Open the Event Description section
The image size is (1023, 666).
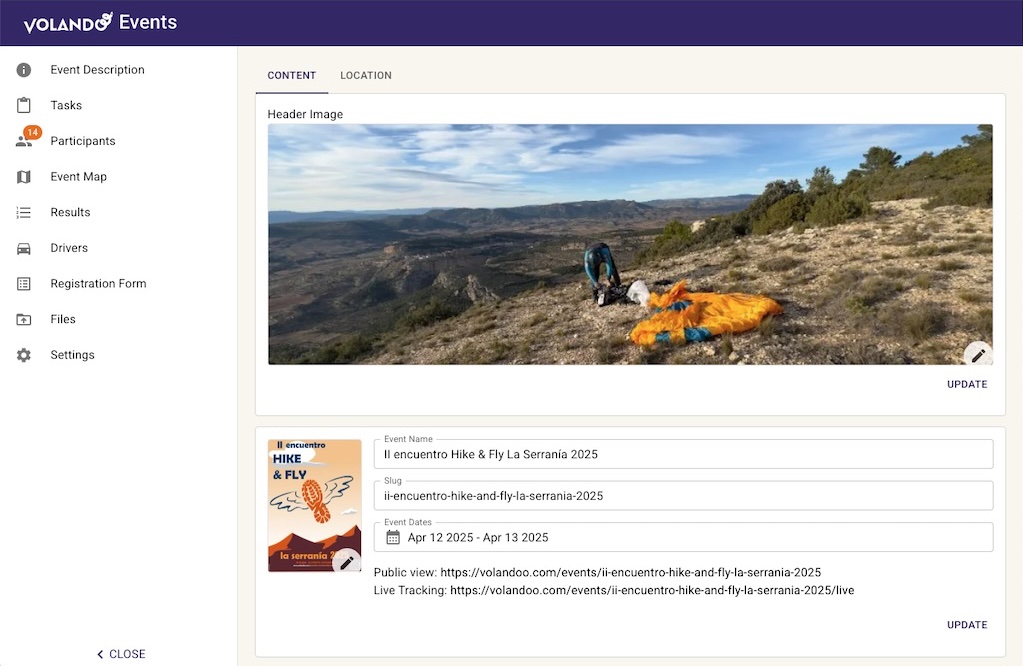[x=97, y=69]
